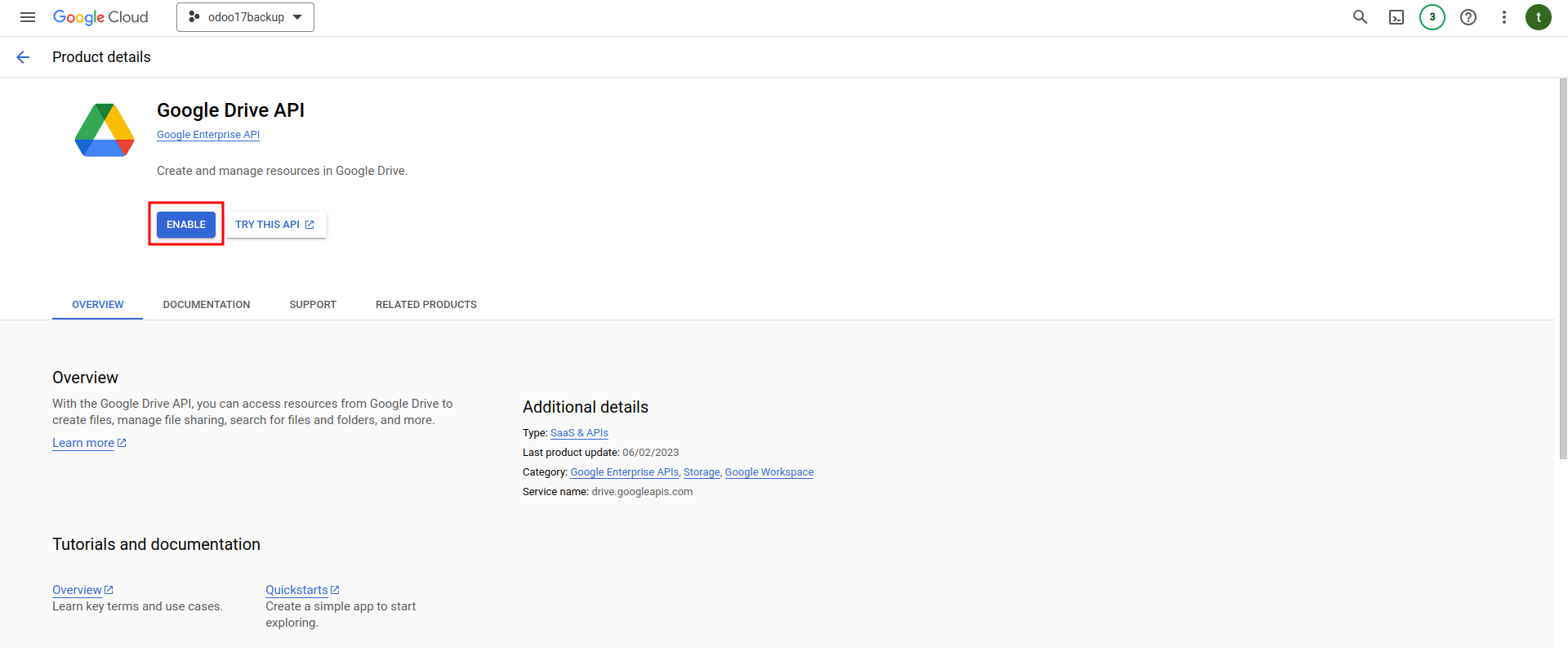Click the vertical page scrollbar

click(1562, 270)
